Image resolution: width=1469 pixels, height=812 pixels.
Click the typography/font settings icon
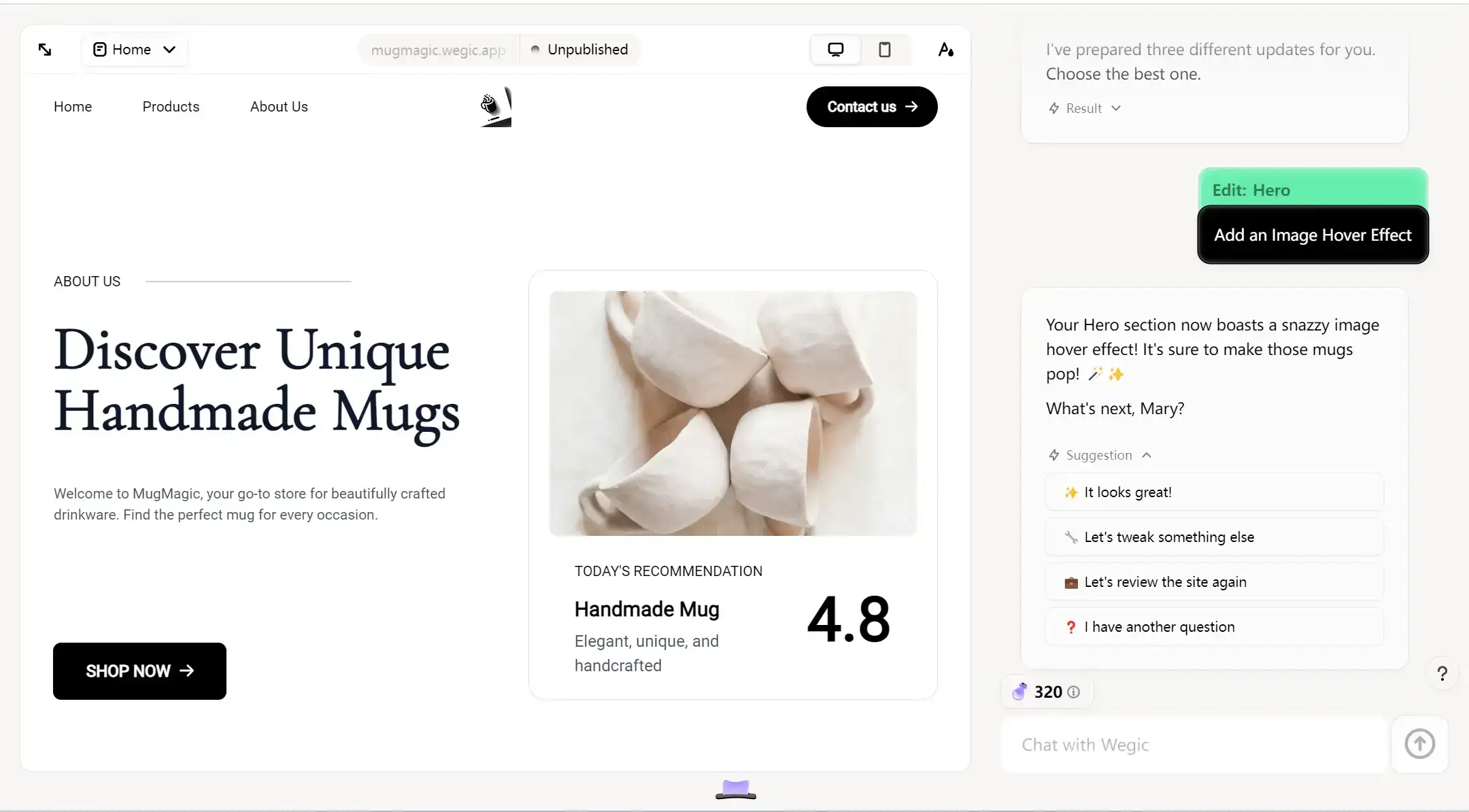pyautogui.click(x=945, y=49)
